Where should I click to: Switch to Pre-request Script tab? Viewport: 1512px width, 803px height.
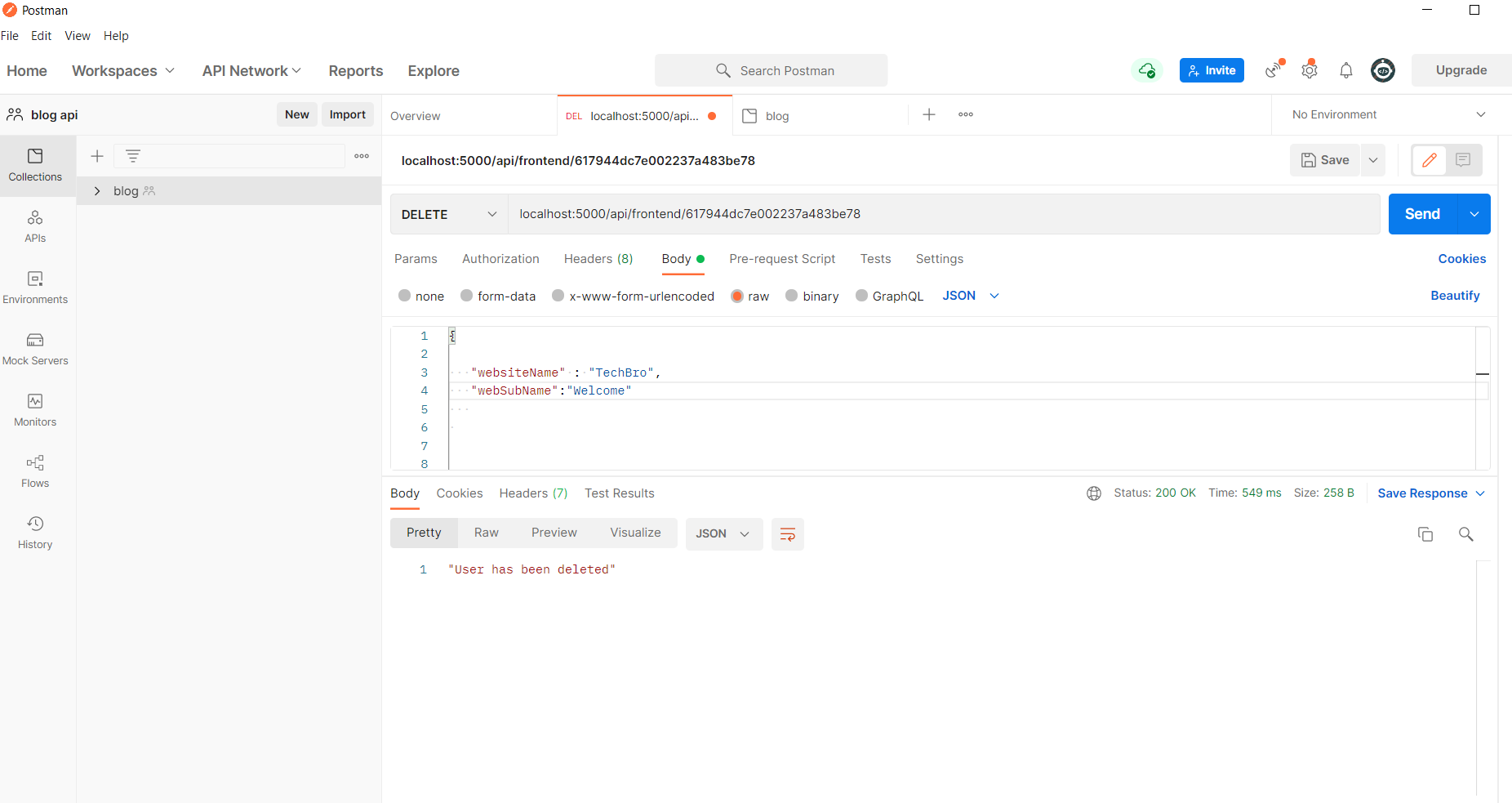click(x=782, y=259)
